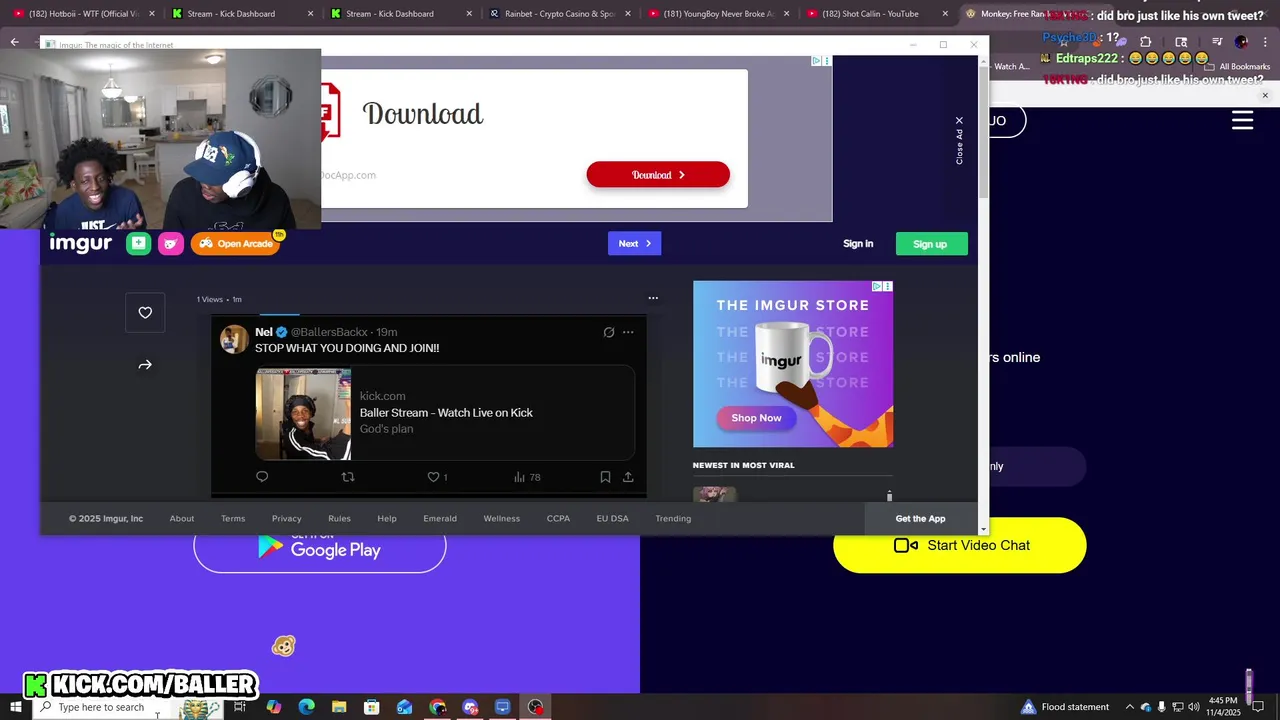This screenshot has width=1280, height=720.
Task: Click Rules in the Imgur footer
Action: (x=339, y=518)
